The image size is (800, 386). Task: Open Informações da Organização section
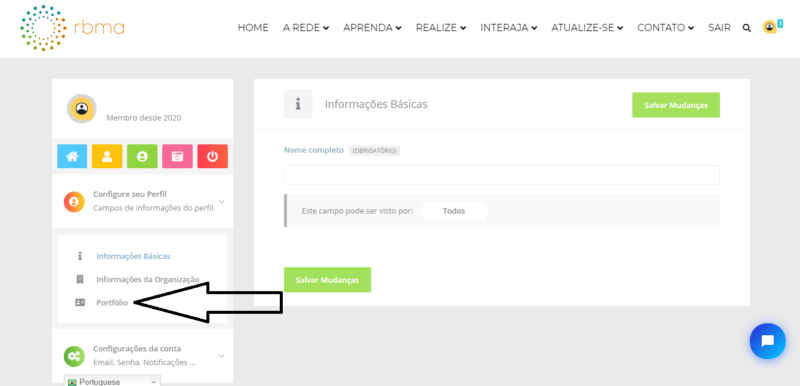click(147, 279)
